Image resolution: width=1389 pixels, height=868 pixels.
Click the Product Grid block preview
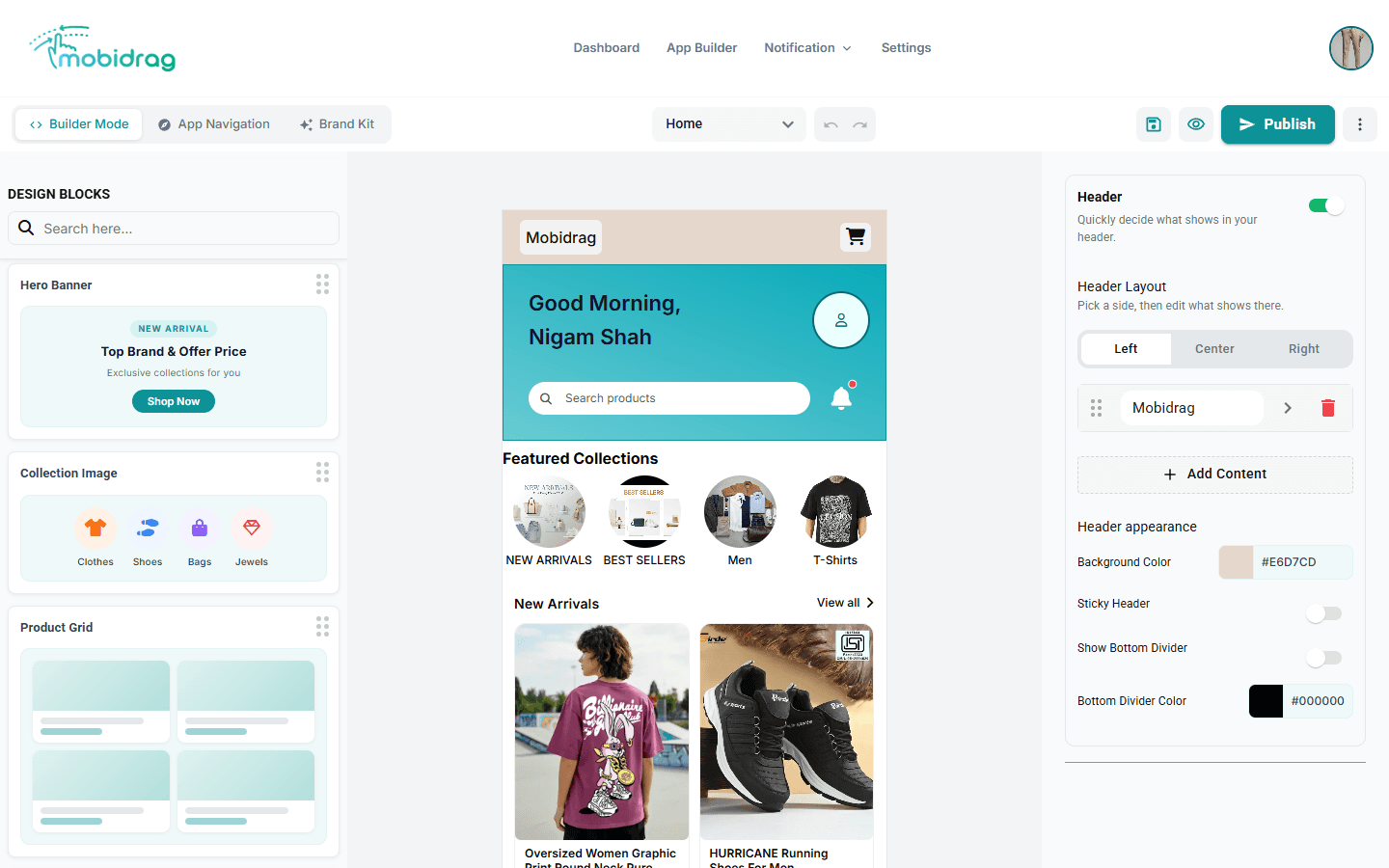(x=174, y=746)
